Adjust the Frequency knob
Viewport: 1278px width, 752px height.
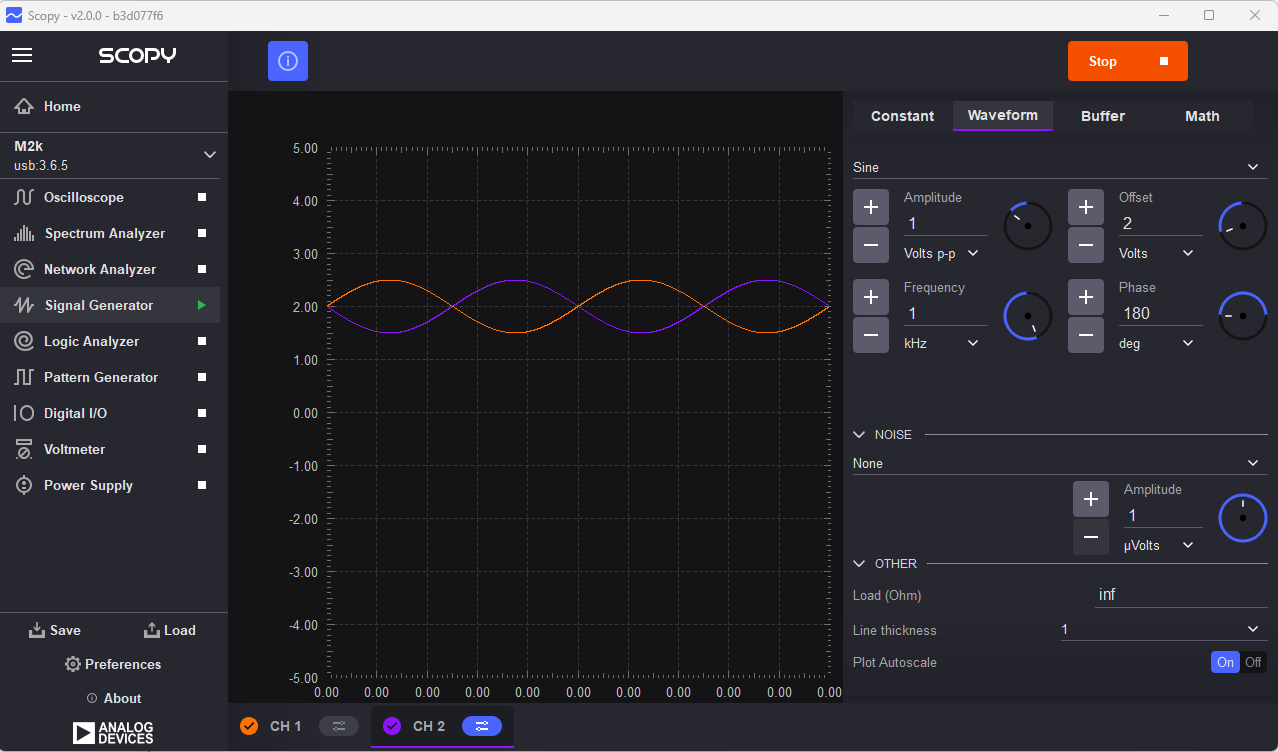tap(1028, 316)
